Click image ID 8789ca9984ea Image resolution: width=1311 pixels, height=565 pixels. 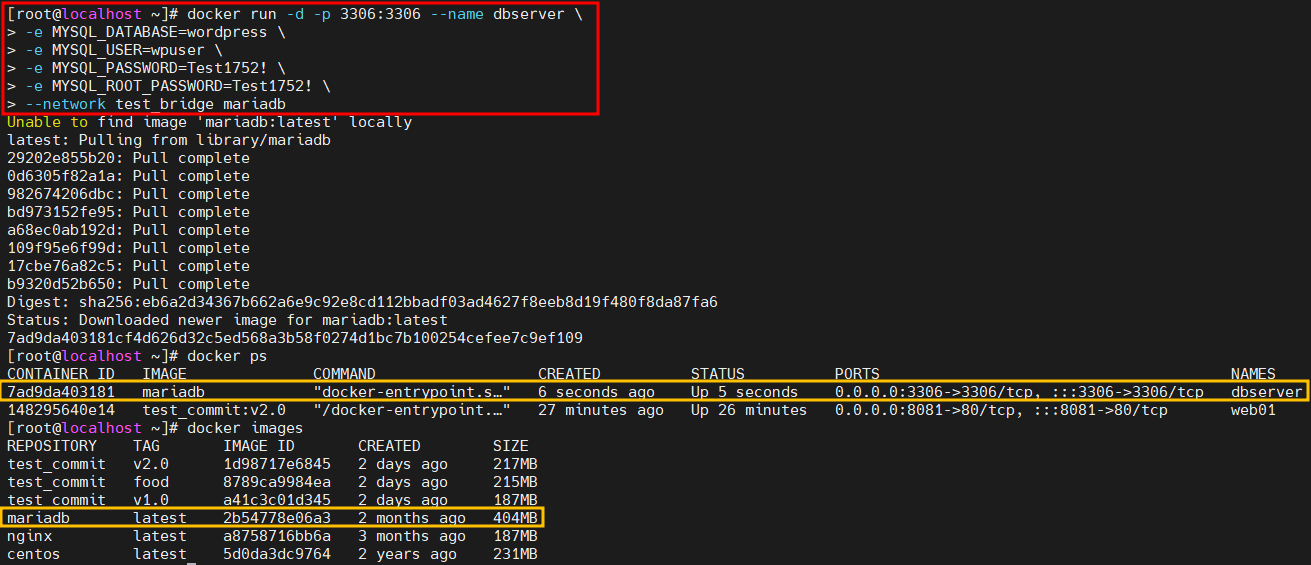pos(277,482)
